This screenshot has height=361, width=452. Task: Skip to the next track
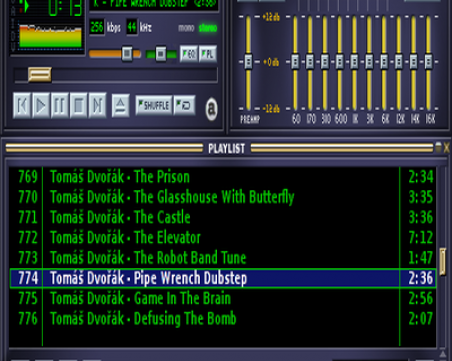[x=97, y=106]
